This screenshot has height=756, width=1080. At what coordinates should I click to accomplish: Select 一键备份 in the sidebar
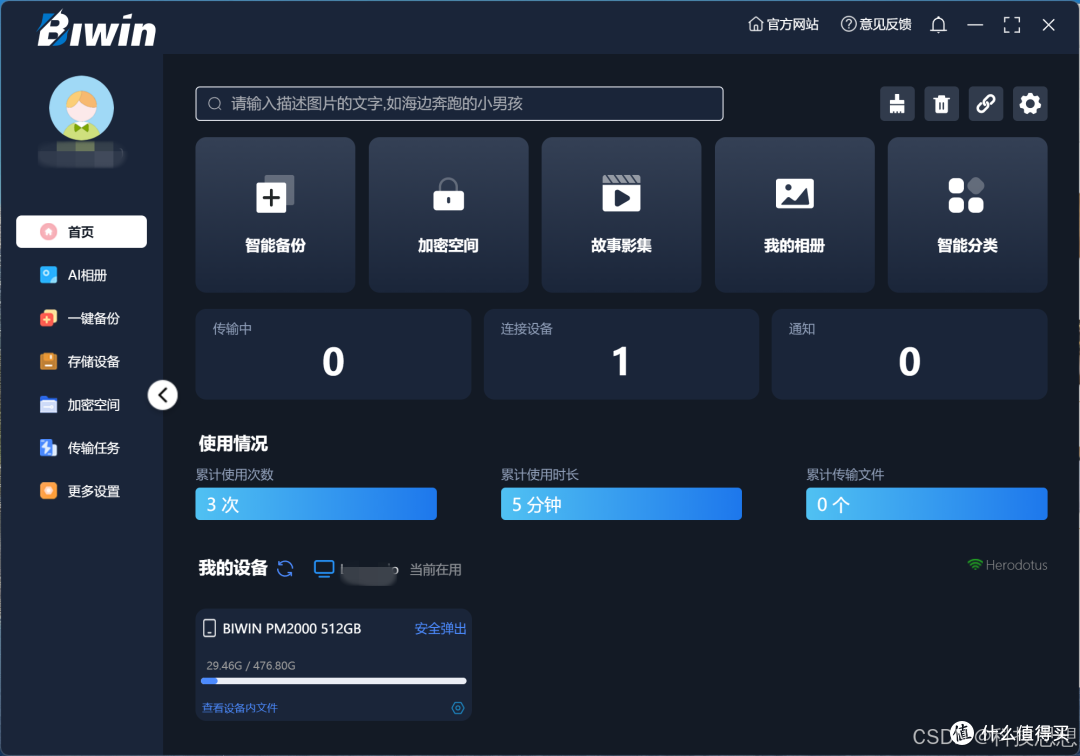click(x=81, y=318)
